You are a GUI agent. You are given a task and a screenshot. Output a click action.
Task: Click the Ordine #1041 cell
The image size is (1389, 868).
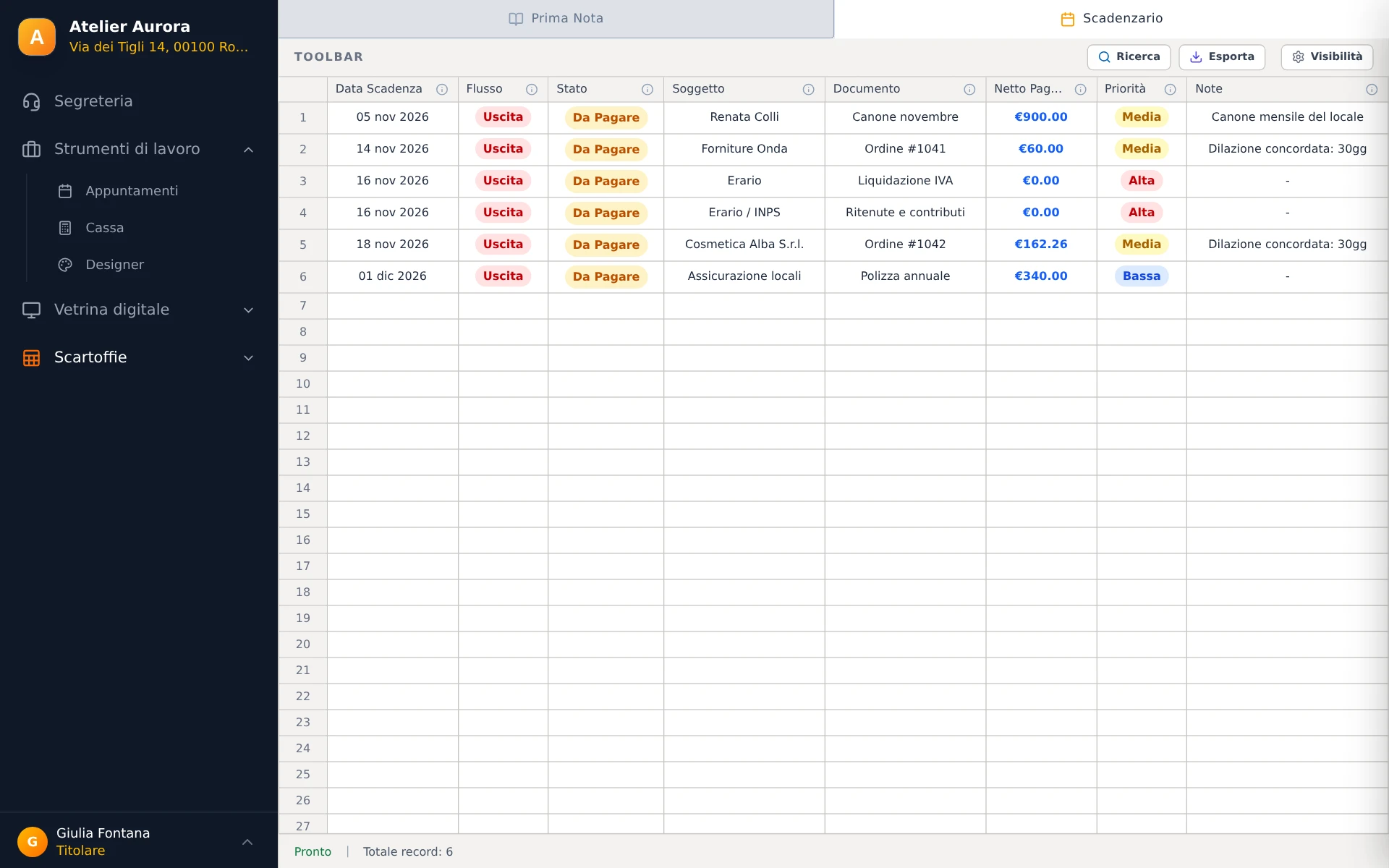point(905,149)
